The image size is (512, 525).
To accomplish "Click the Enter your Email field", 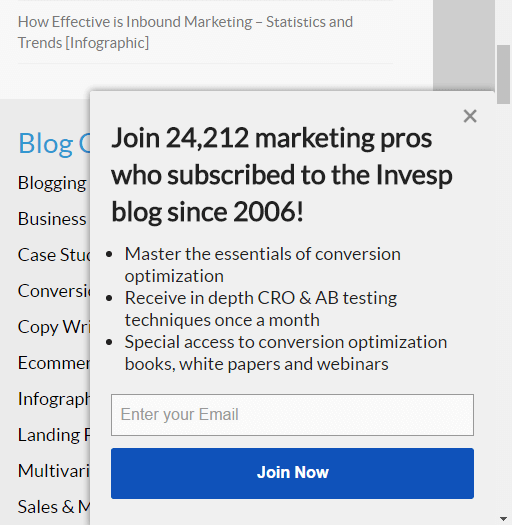I will click(292, 415).
